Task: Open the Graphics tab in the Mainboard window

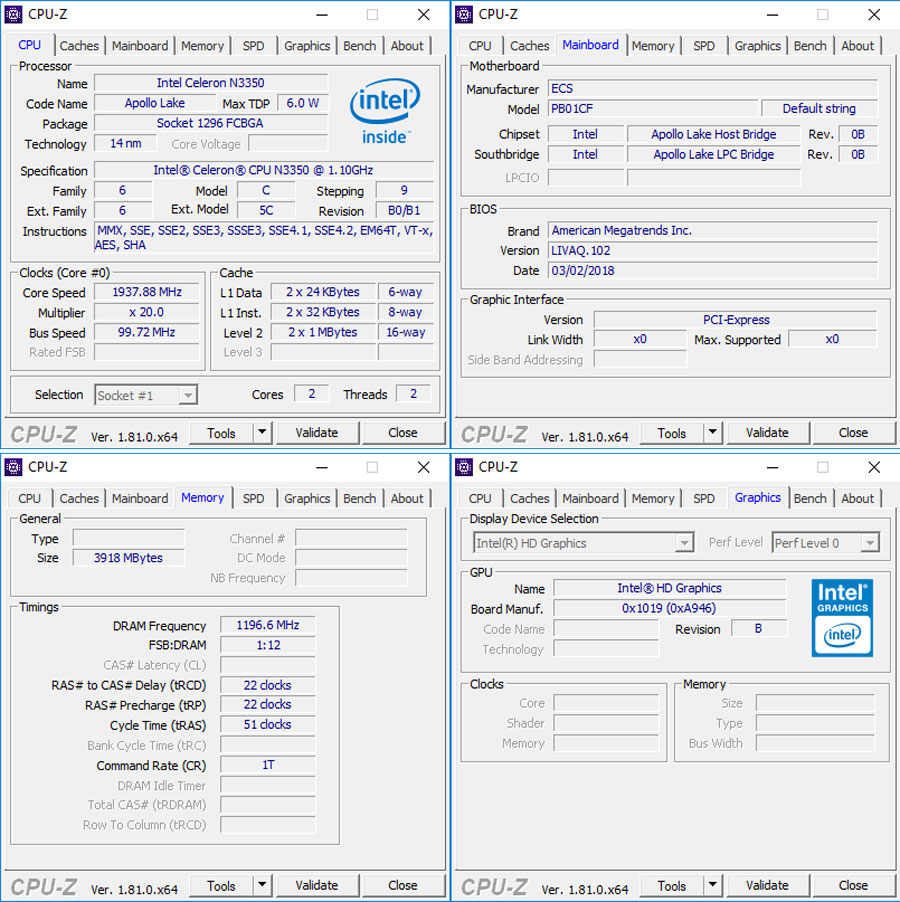Action: [757, 46]
